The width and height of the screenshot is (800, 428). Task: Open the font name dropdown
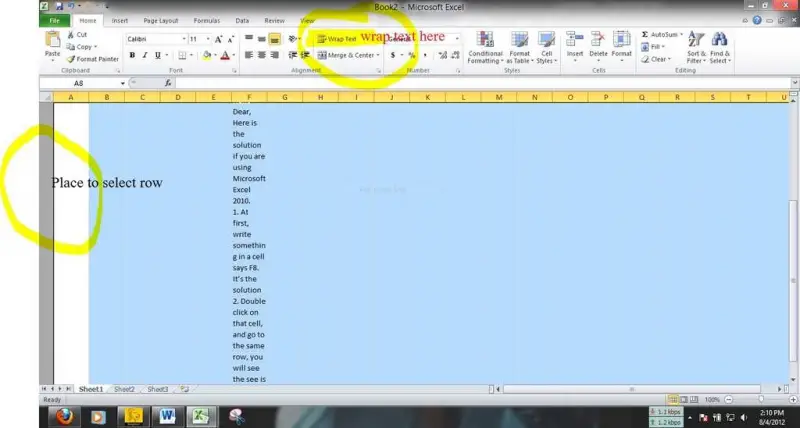[184, 39]
